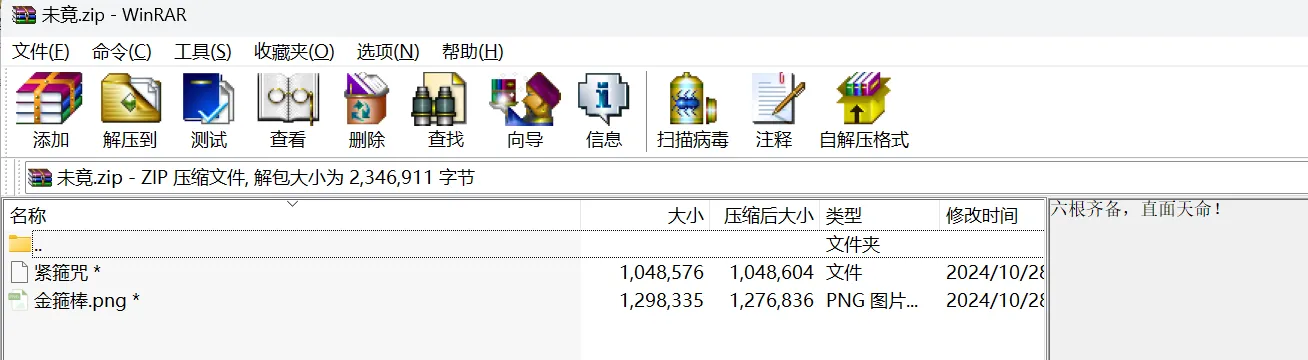
Task: Show archive Info (信息) icon
Action: click(604, 110)
